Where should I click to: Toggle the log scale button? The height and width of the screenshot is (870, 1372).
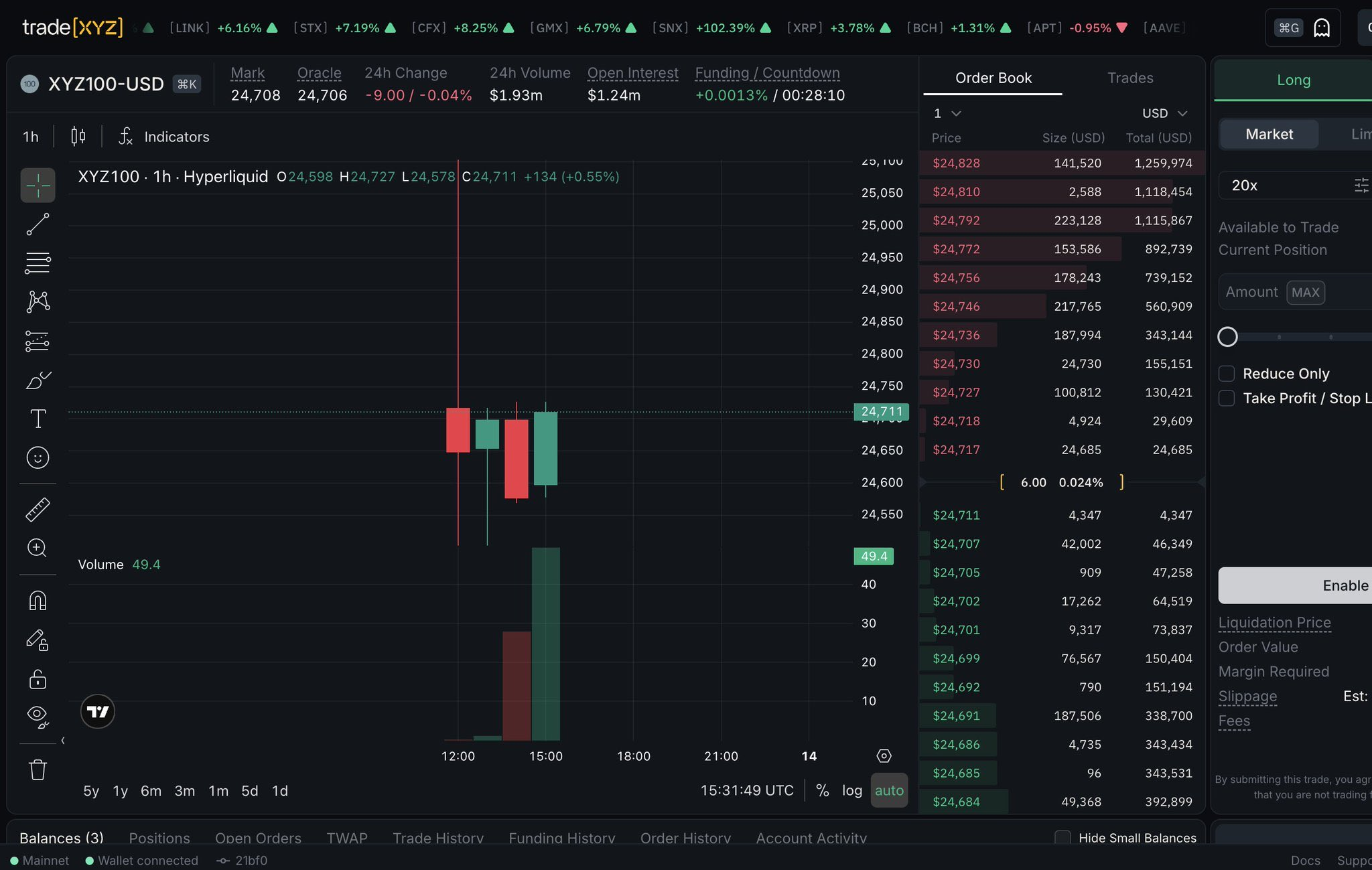(851, 790)
